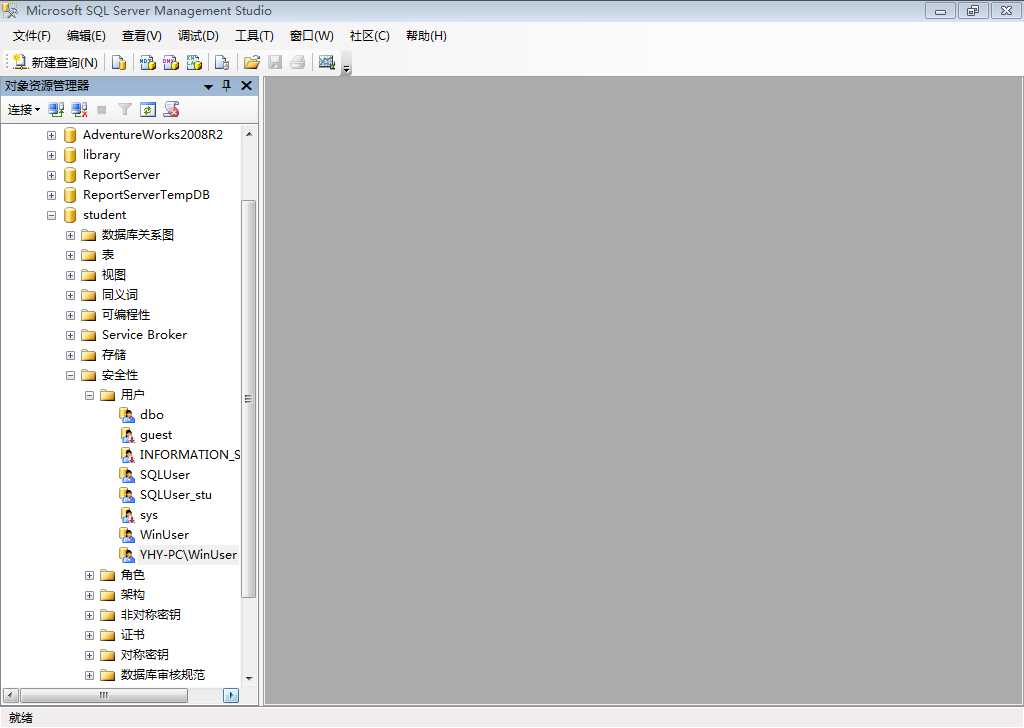The image size is (1024, 728).
Task: Expand the ReportServer database node
Action: [52, 176]
